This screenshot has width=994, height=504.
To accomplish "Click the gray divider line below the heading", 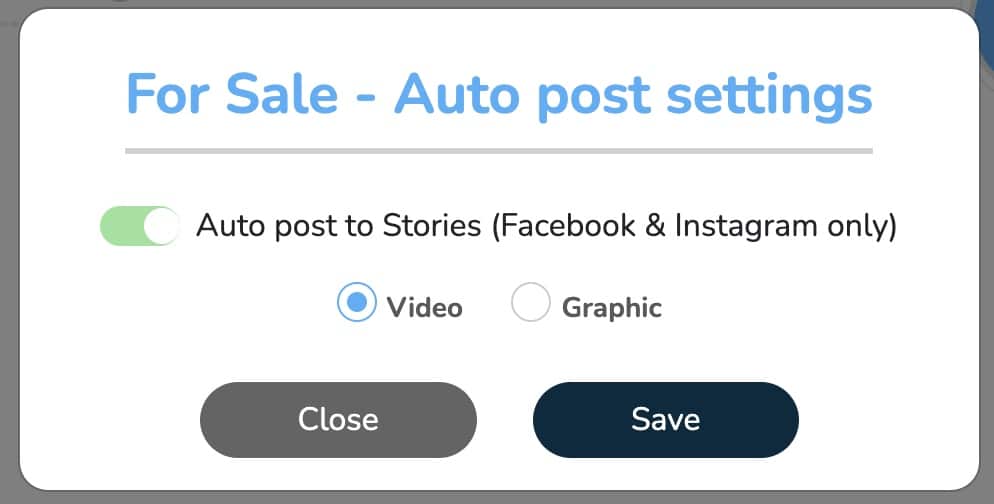I will 499,151.
